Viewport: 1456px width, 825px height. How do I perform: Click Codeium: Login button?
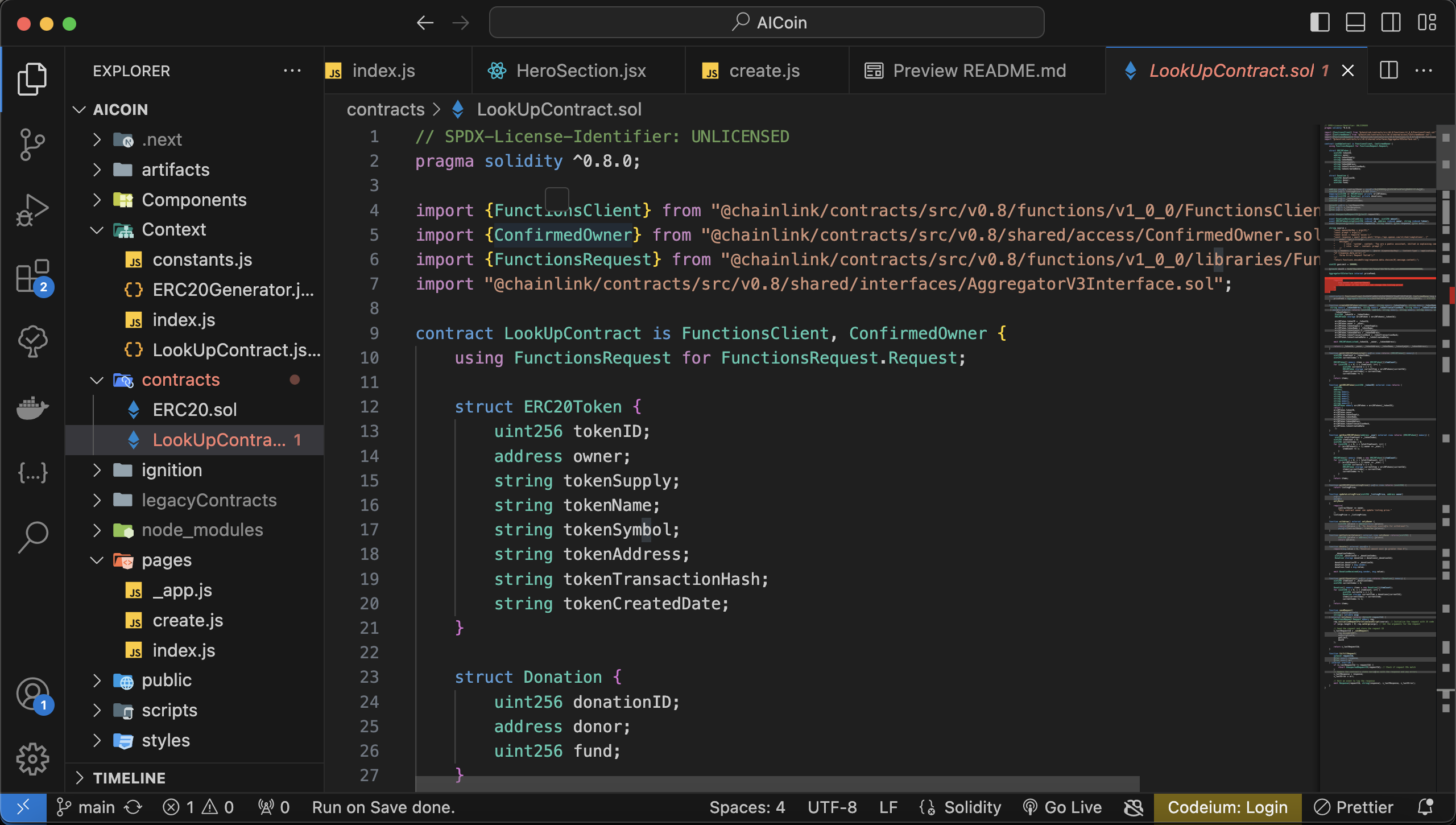click(1227, 807)
